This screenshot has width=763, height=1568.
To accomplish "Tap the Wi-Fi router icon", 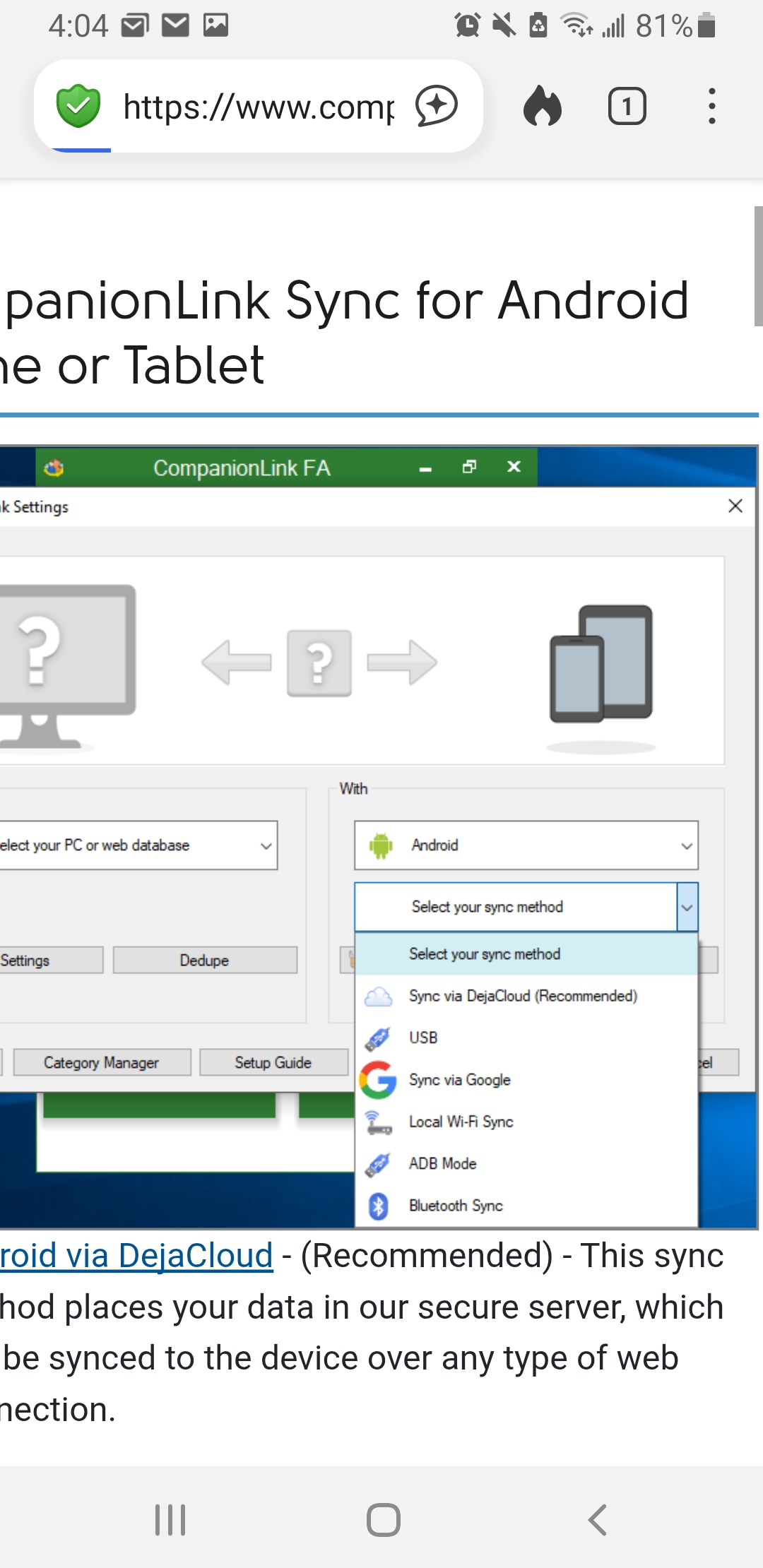I will click(x=378, y=1122).
